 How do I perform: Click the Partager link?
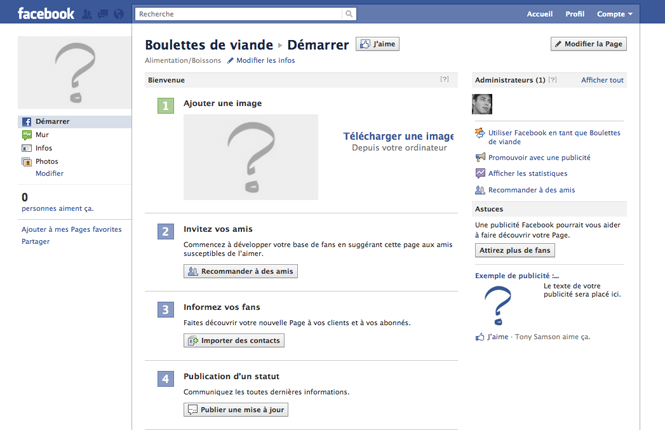36,241
